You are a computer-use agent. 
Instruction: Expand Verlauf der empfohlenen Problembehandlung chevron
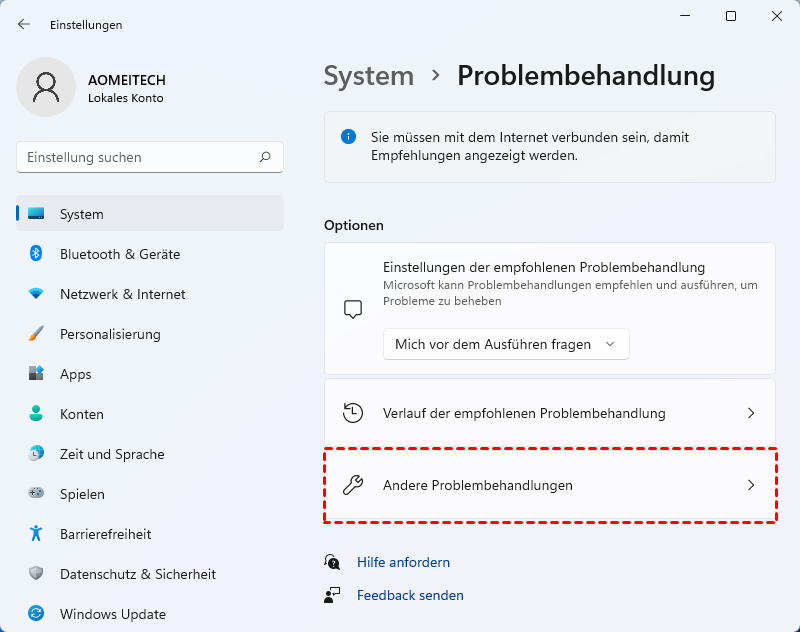(x=752, y=413)
